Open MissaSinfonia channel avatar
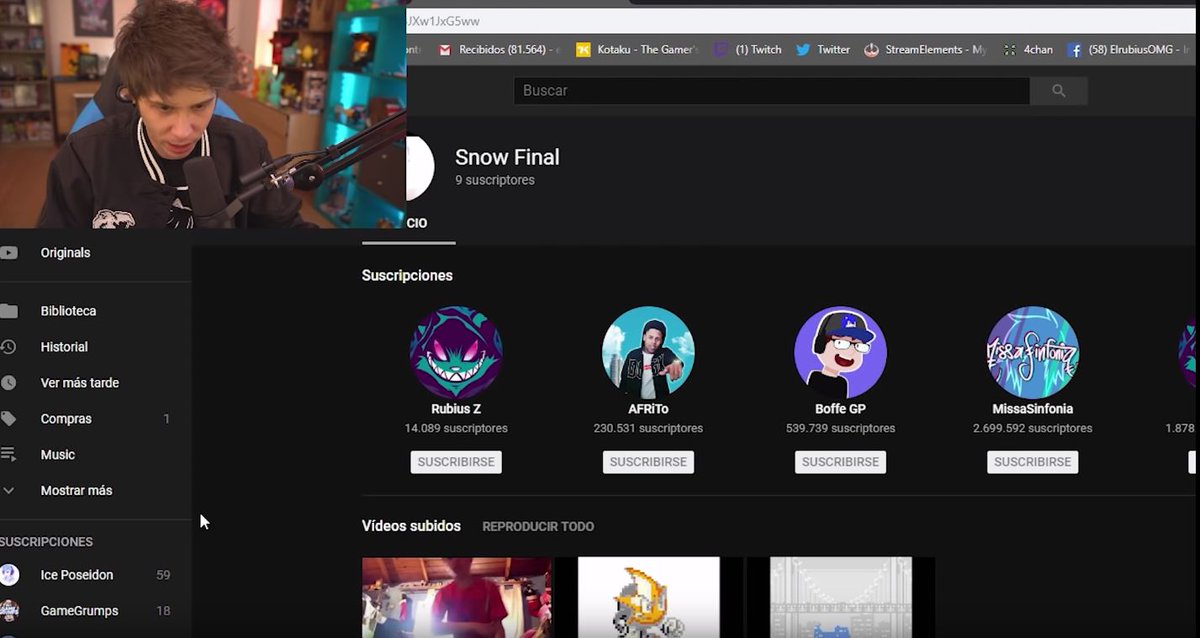Image resolution: width=1200 pixels, height=638 pixels. [x=1032, y=352]
